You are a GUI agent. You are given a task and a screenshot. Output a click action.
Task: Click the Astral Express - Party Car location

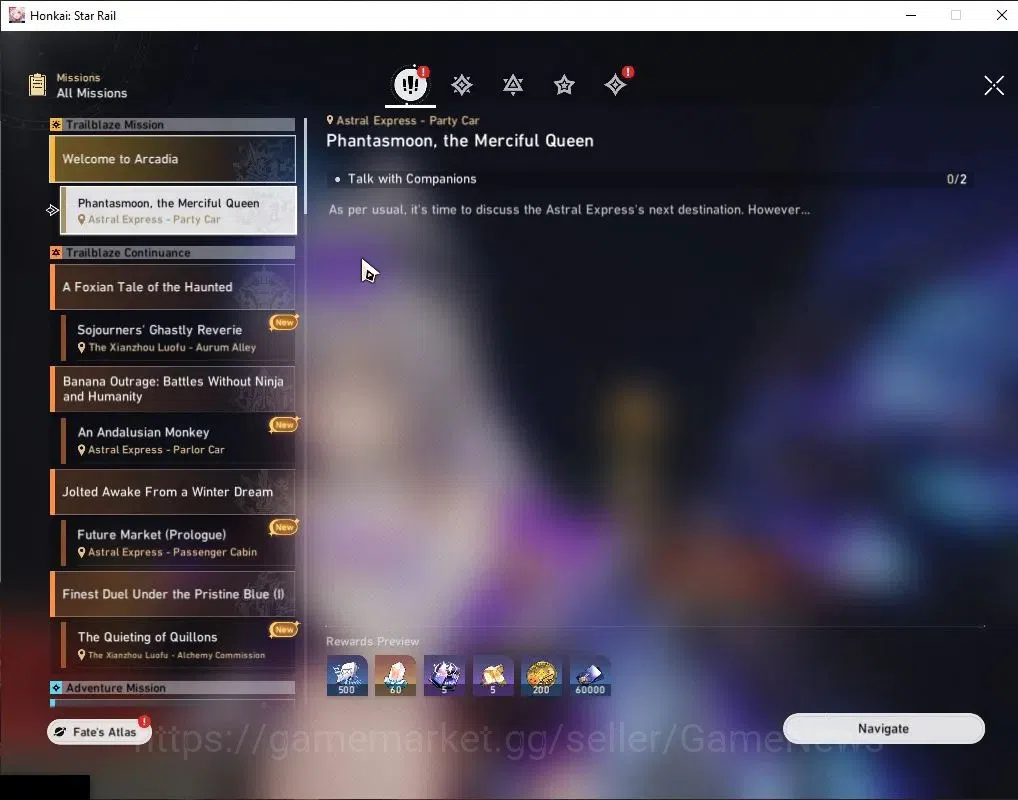[403, 121]
